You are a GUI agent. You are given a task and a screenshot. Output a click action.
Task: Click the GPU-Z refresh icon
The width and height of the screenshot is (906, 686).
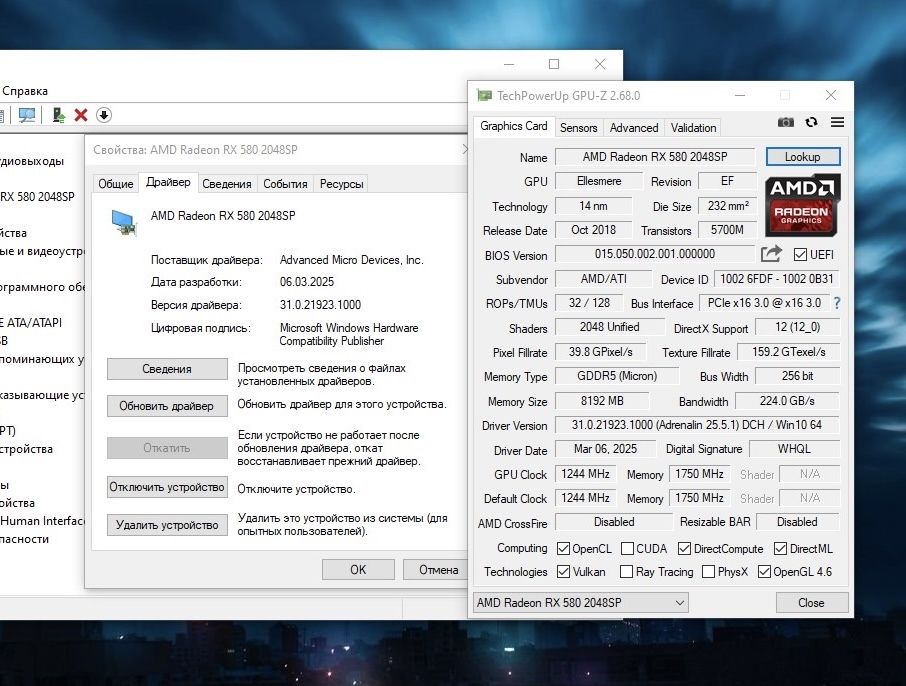tap(811, 122)
